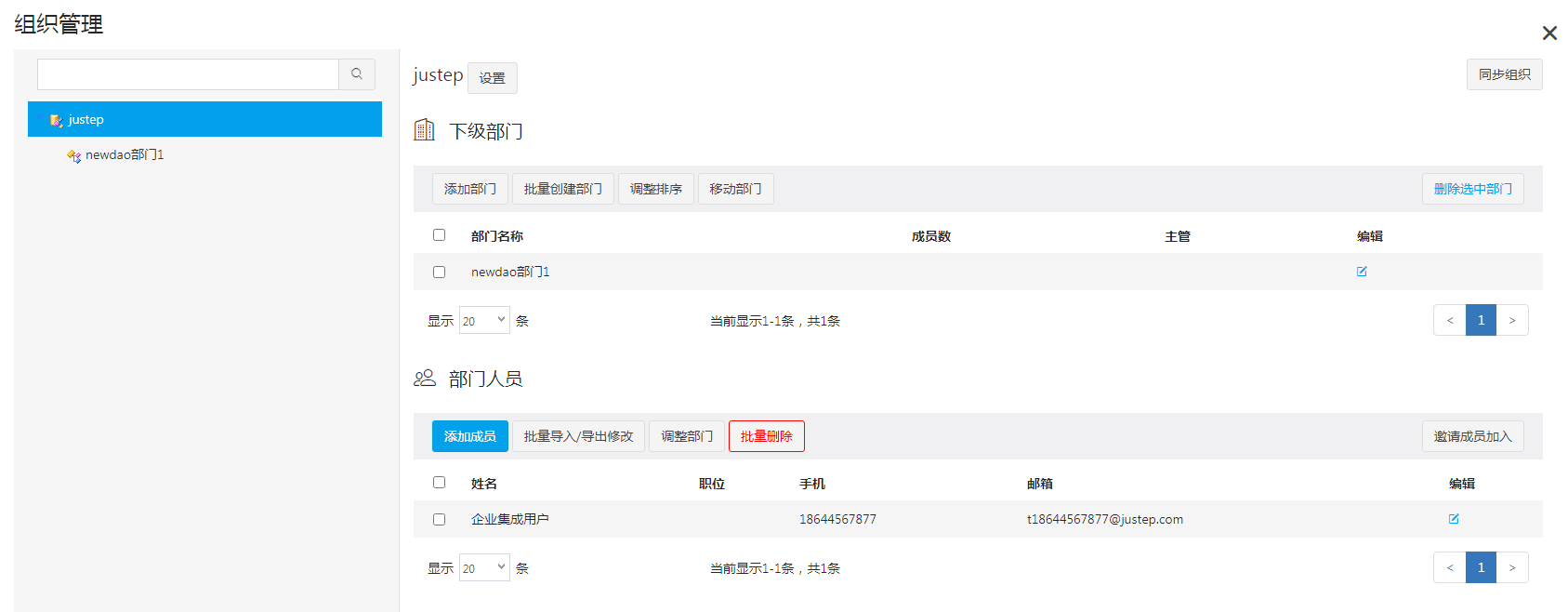The image size is (1568, 612).
Task: Click the red 批量删除 button
Action: click(x=767, y=436)
